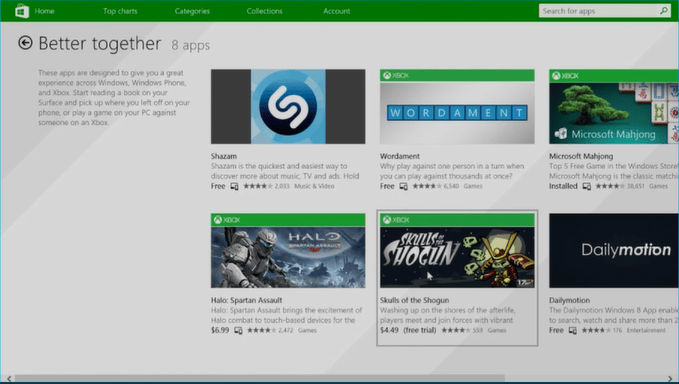Click the Installed label under Microsoft Mahjong

click(563, 186)
